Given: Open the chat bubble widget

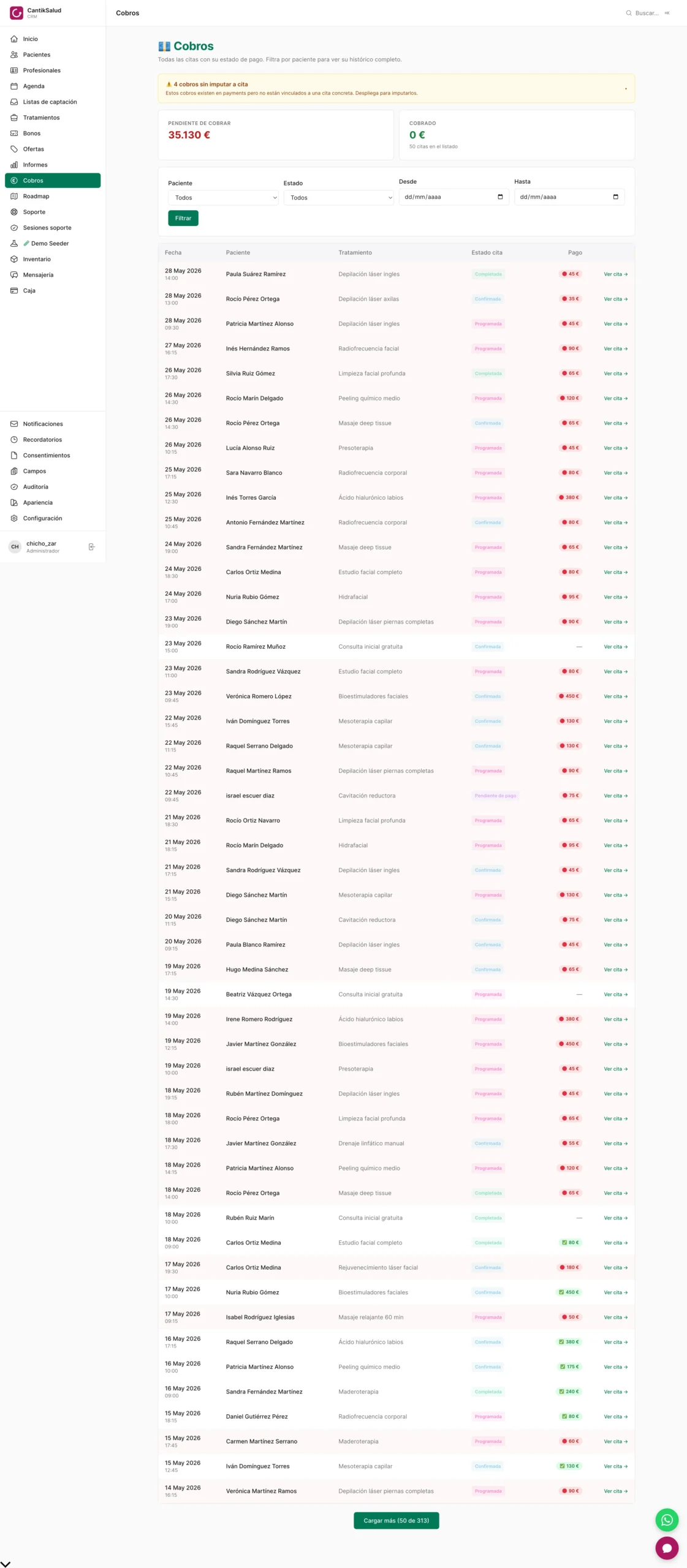Looking at the screenshot, I should point(667,1548).
